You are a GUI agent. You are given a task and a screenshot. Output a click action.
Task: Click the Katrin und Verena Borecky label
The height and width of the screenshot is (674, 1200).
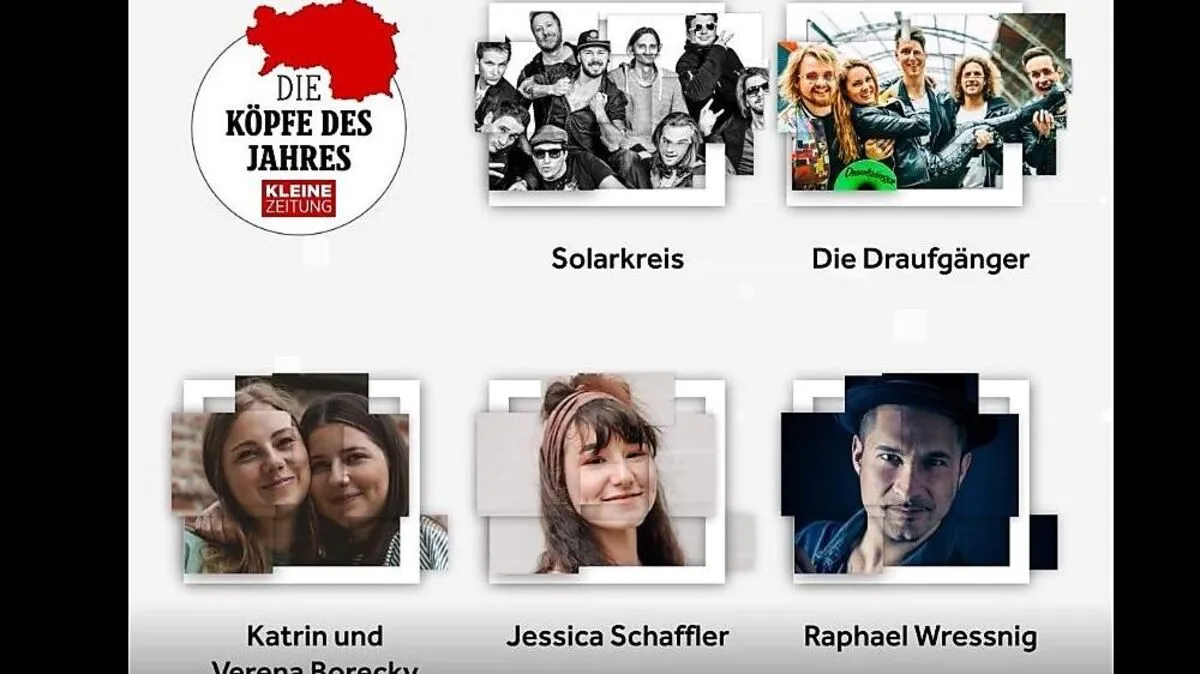(x=315, y=650)
